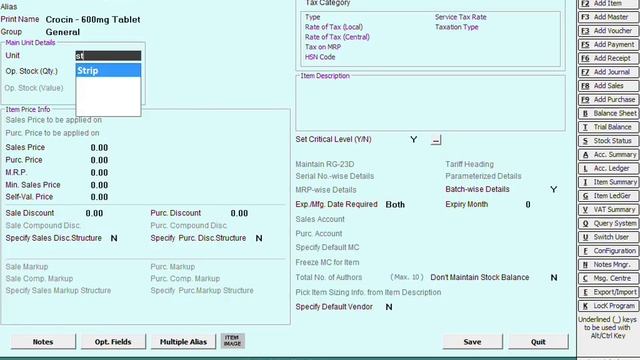Open the Add Purchase shortcut

(x=608, y=100)
